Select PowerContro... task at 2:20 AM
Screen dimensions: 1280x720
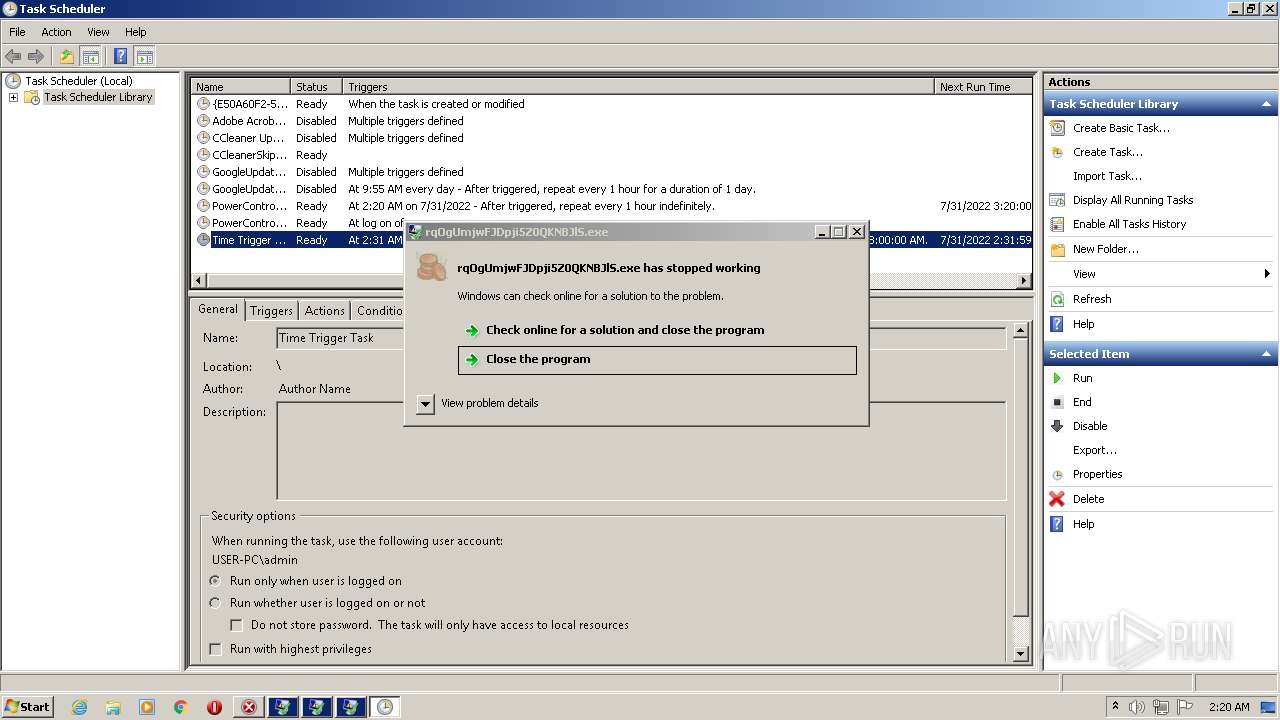[x=611, y=206]
